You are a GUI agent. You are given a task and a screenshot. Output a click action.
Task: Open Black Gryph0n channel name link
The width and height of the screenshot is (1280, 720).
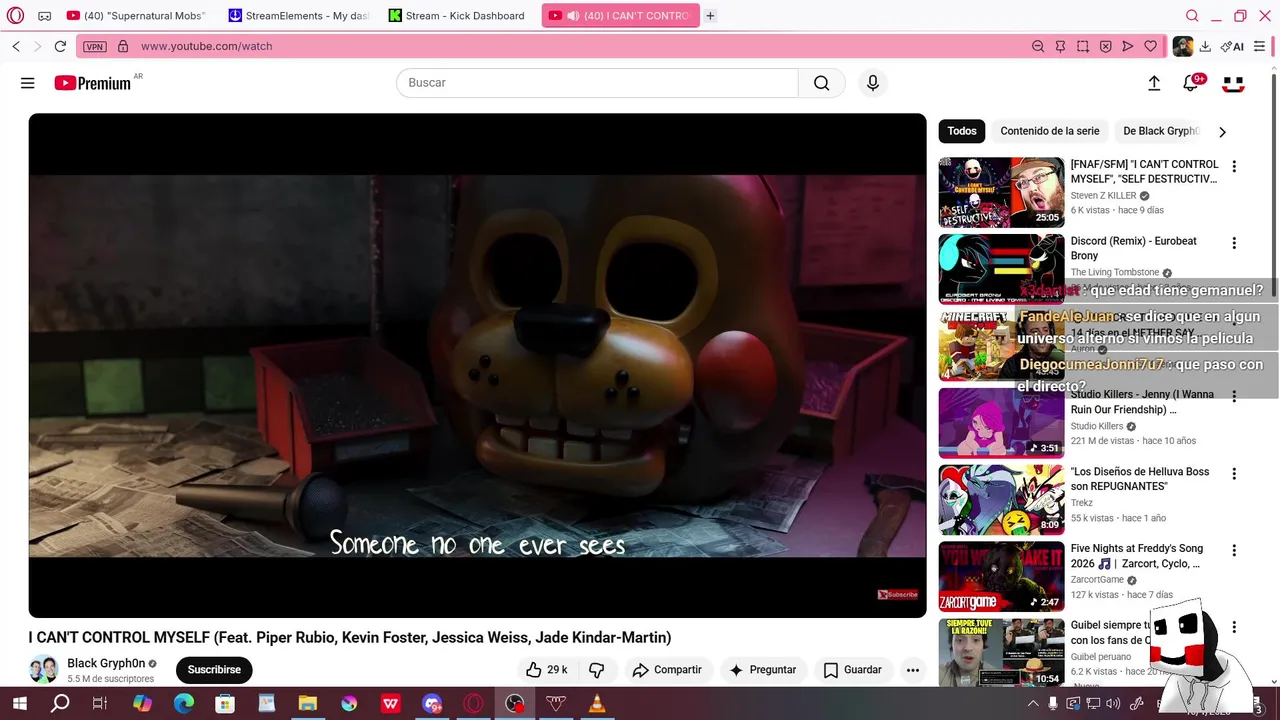pyautogui.click(x=106, y=663)
